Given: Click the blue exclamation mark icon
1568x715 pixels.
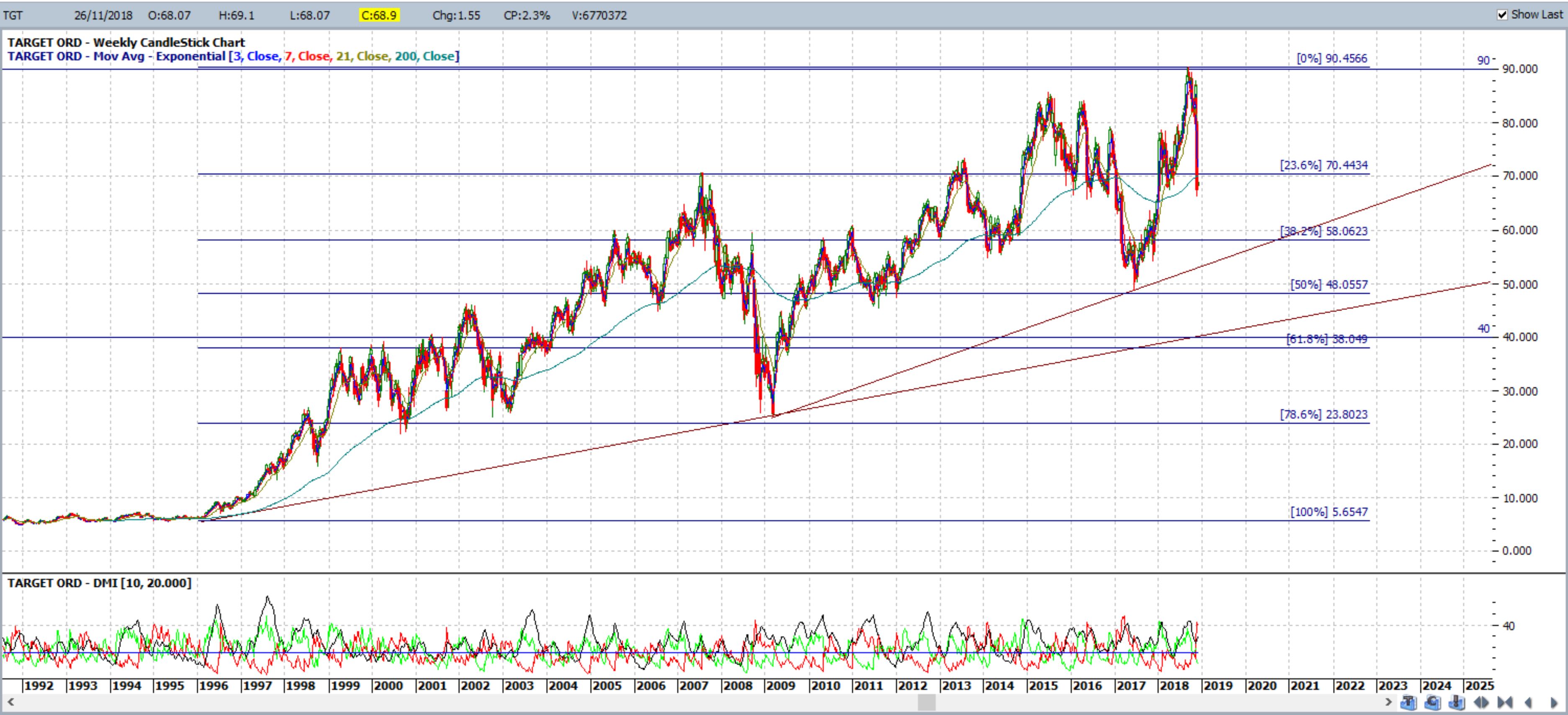Looking at the screenshot, I should pos(1457,702).
